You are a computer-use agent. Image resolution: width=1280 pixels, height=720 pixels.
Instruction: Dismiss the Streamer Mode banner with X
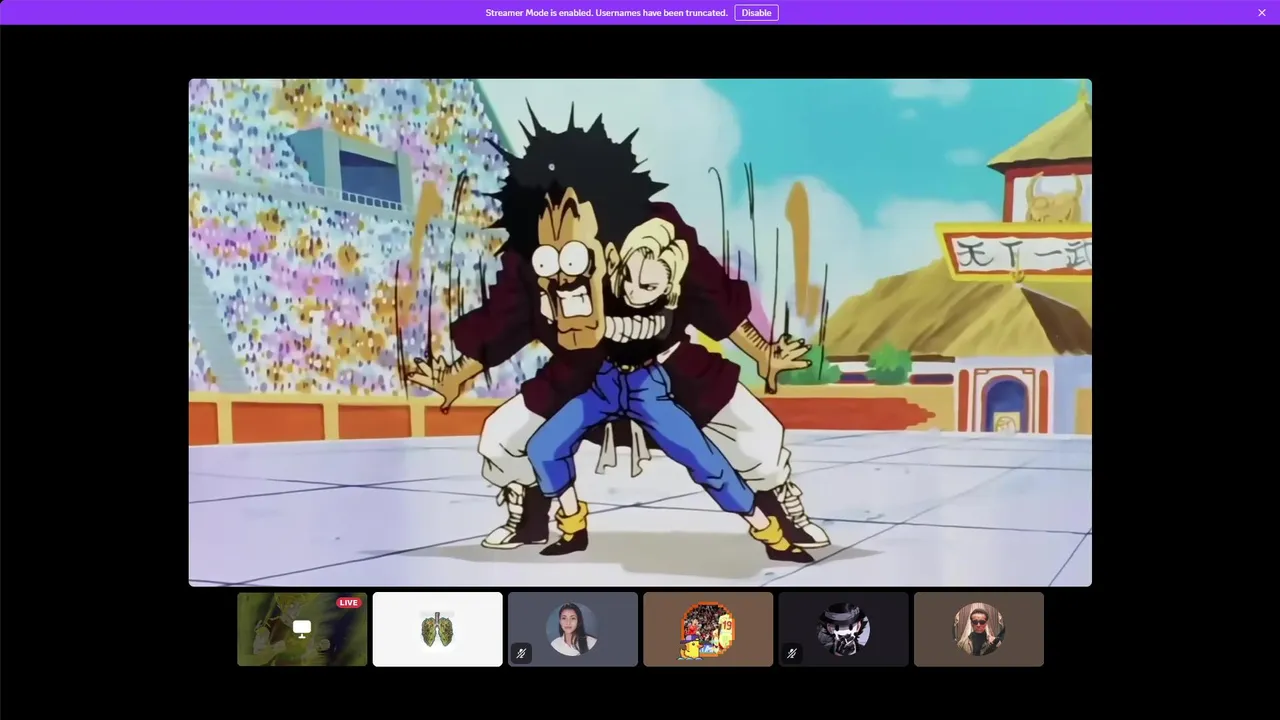point(1262,13)
